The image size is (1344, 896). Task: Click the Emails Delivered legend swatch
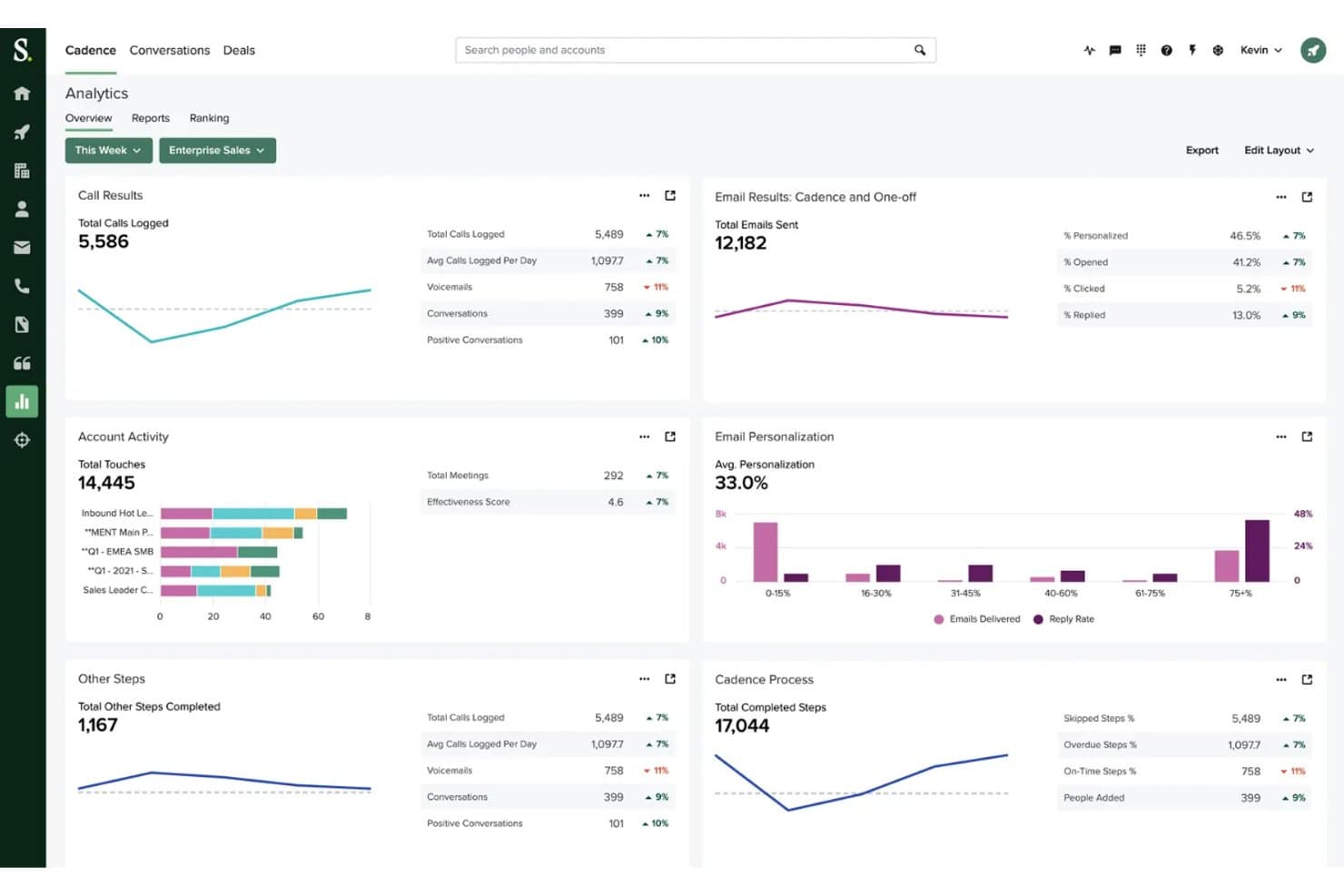coord(938,619)
